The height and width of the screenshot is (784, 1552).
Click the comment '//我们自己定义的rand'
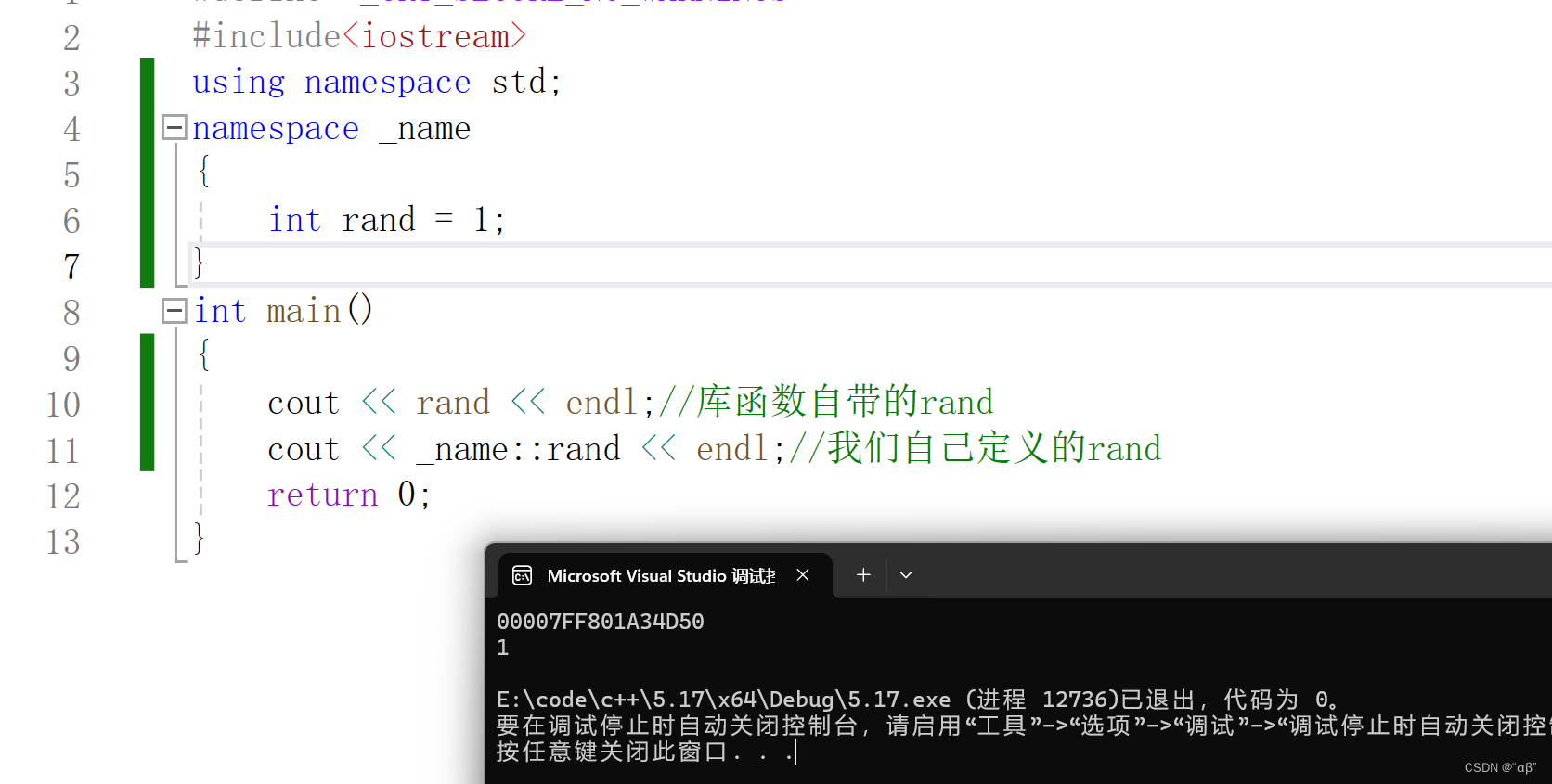click(975, 448)
